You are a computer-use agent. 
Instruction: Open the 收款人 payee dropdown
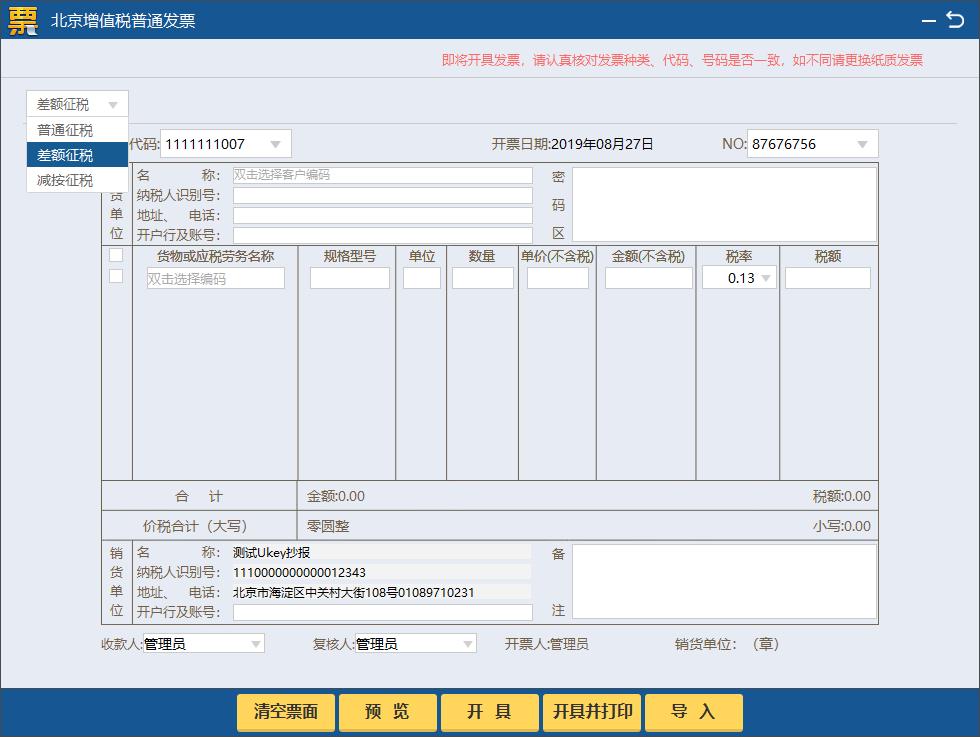[256, 643]
